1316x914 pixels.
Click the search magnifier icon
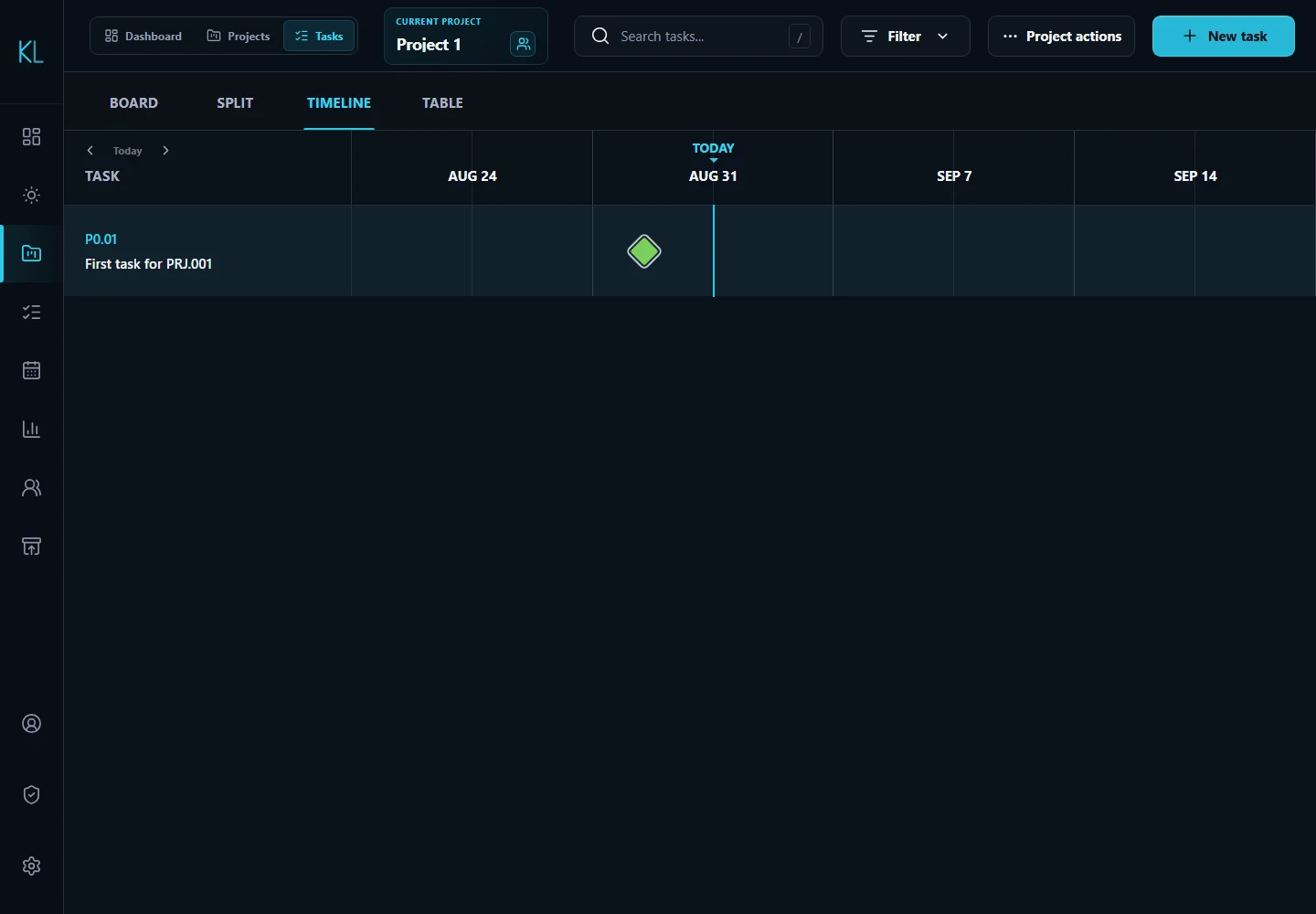point(600,37)
